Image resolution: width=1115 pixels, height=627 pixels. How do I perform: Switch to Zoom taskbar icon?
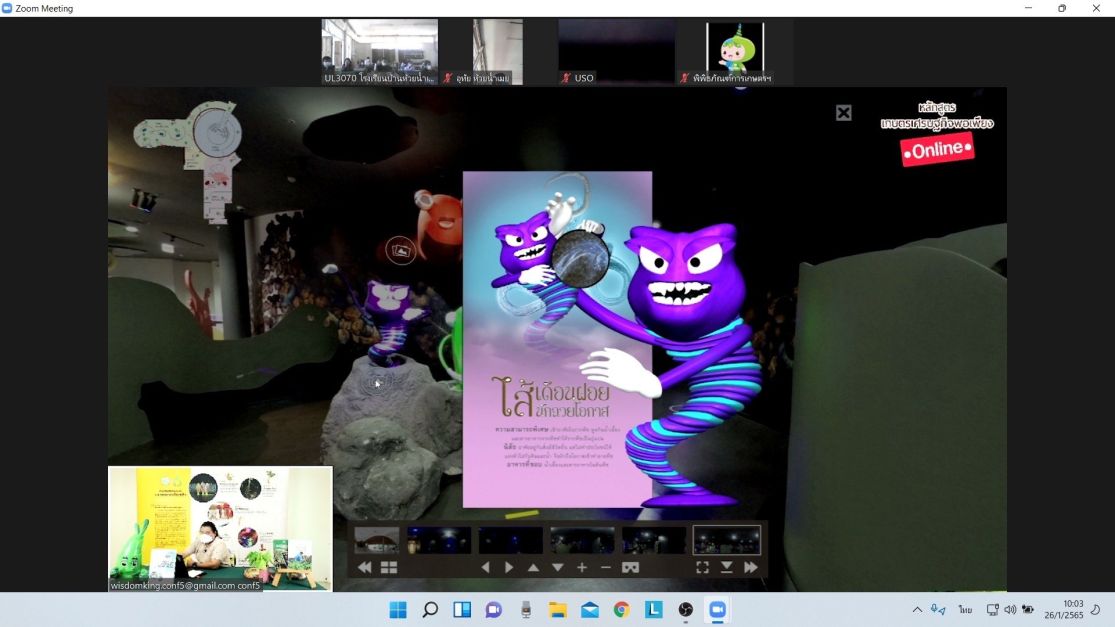pos(717,610)
